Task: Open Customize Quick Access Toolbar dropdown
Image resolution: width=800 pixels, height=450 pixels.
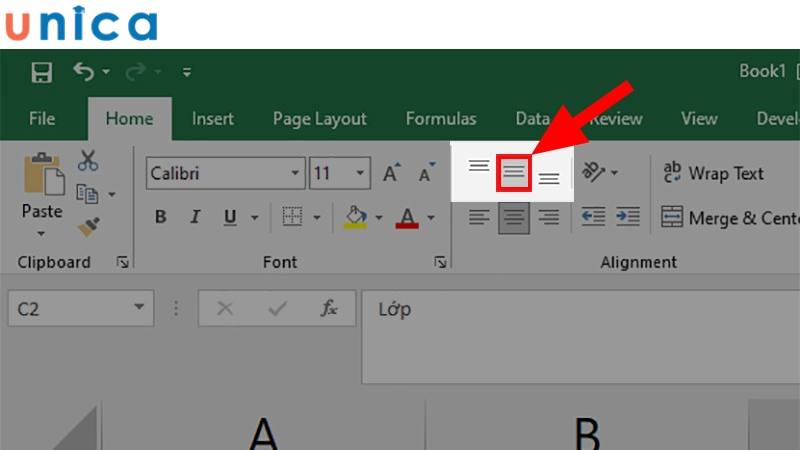Action: click(187, 72)
